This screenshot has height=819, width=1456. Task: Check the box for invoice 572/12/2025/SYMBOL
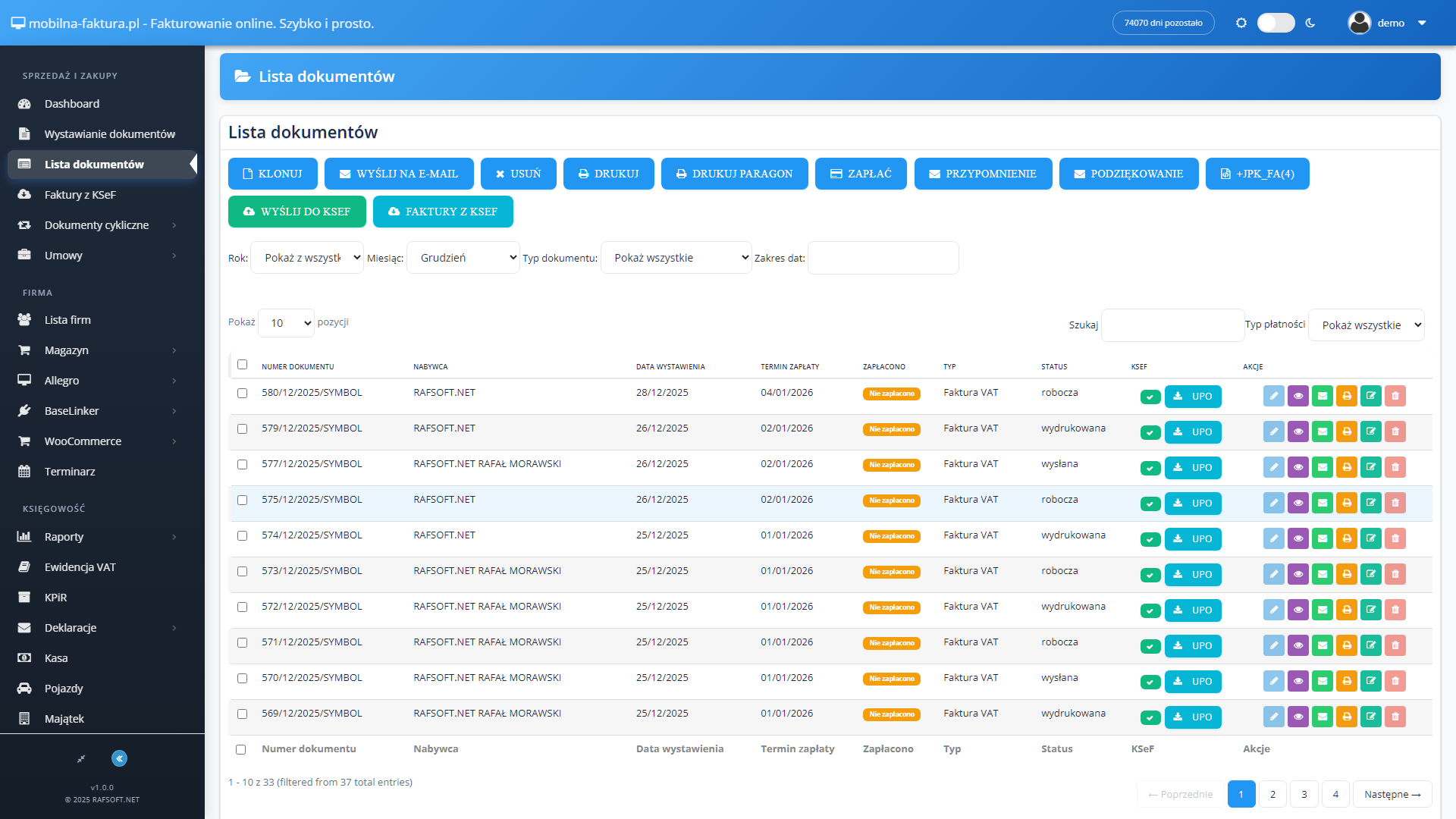pos(242,607)
